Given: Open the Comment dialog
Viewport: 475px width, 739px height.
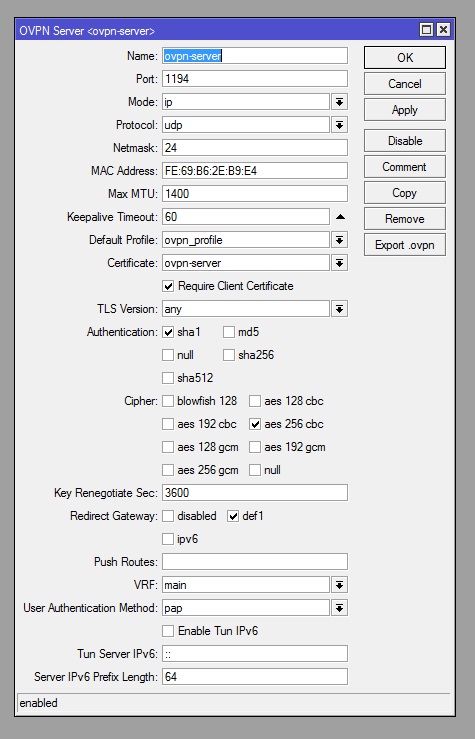Looking at the screenshot, I should [405, 167].
